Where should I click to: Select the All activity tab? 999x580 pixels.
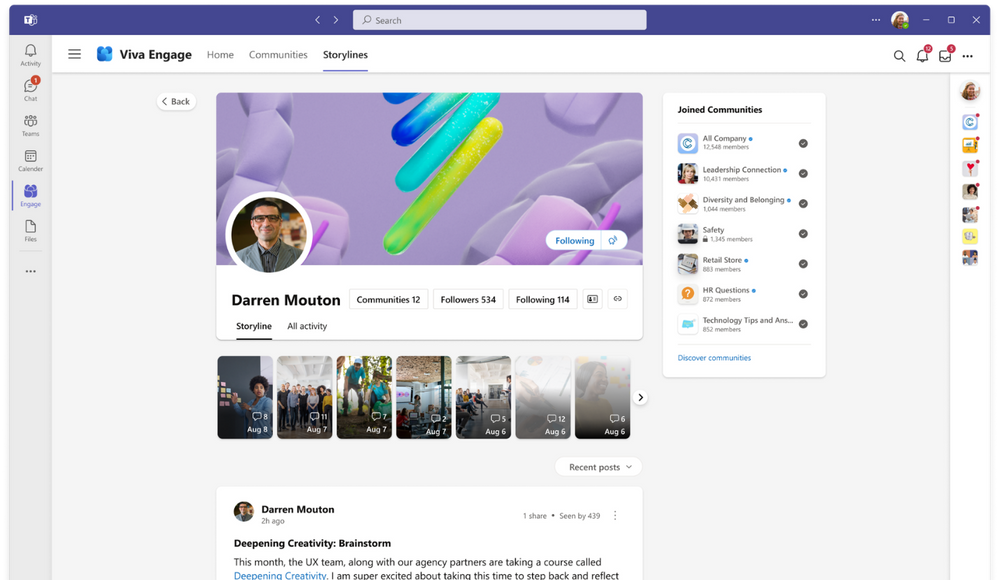[307, 326]
